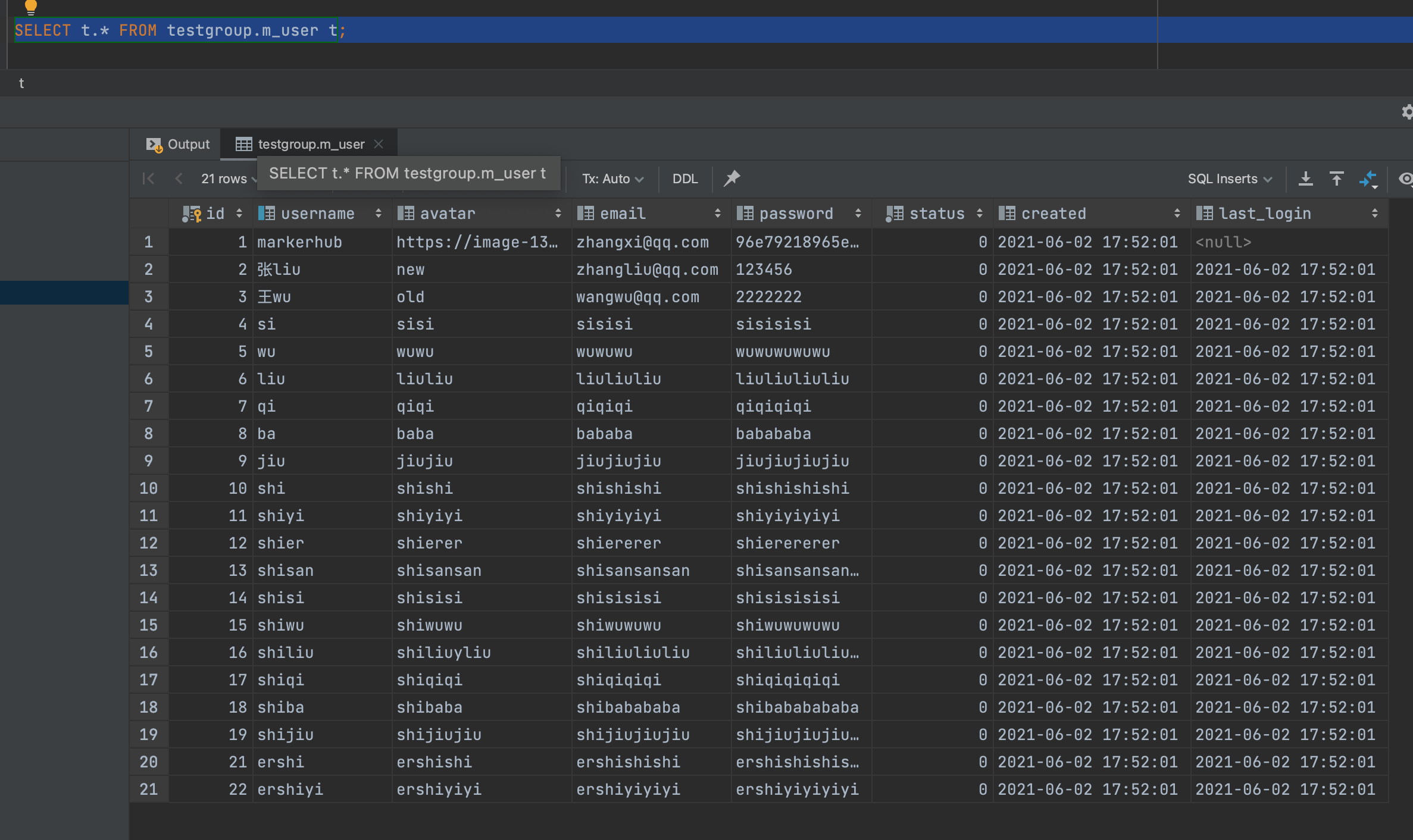
Task: Click the export data download icon
Action: coord(1306,178)
